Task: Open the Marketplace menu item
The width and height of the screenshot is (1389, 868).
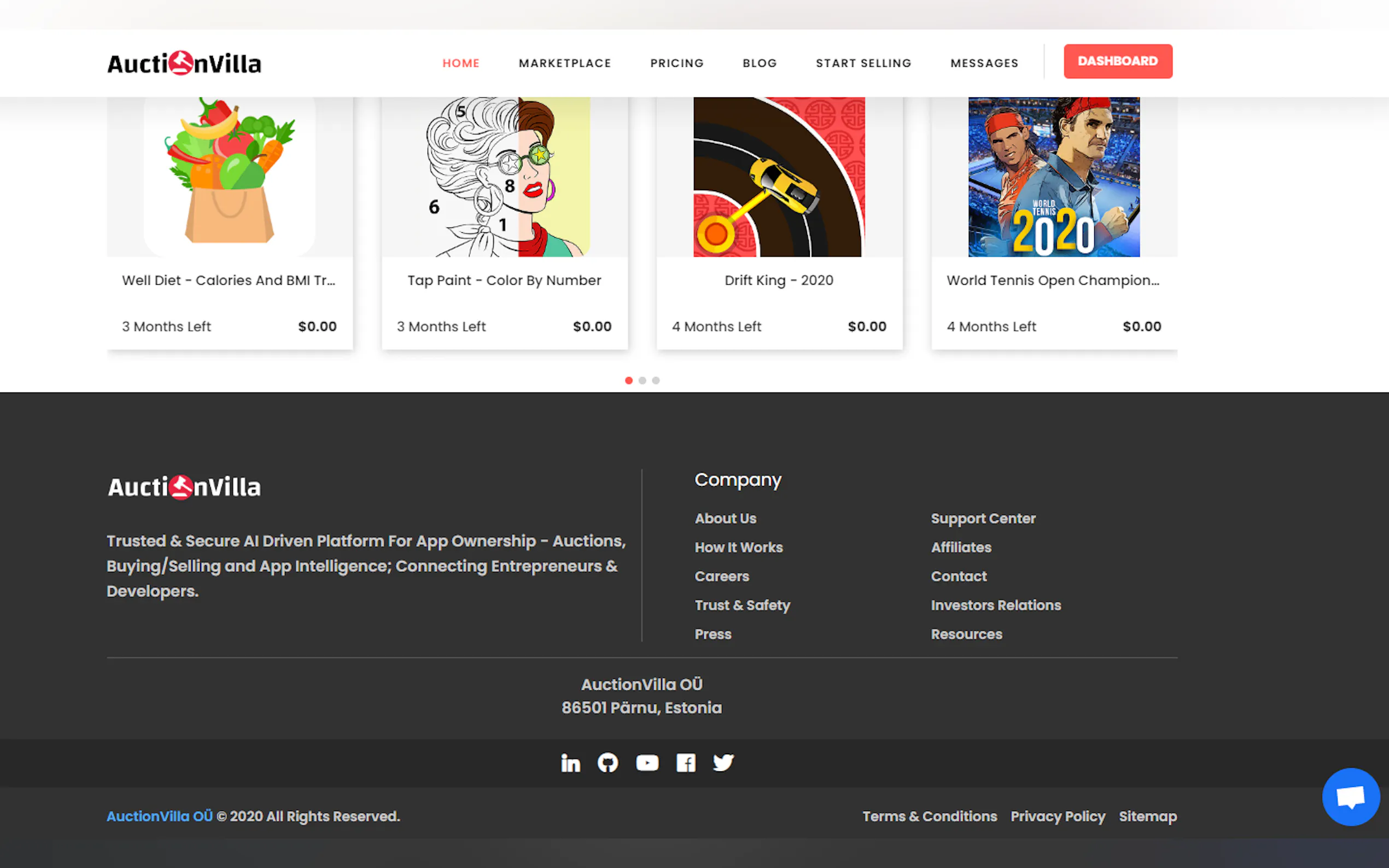Action: tap(564, 63)
